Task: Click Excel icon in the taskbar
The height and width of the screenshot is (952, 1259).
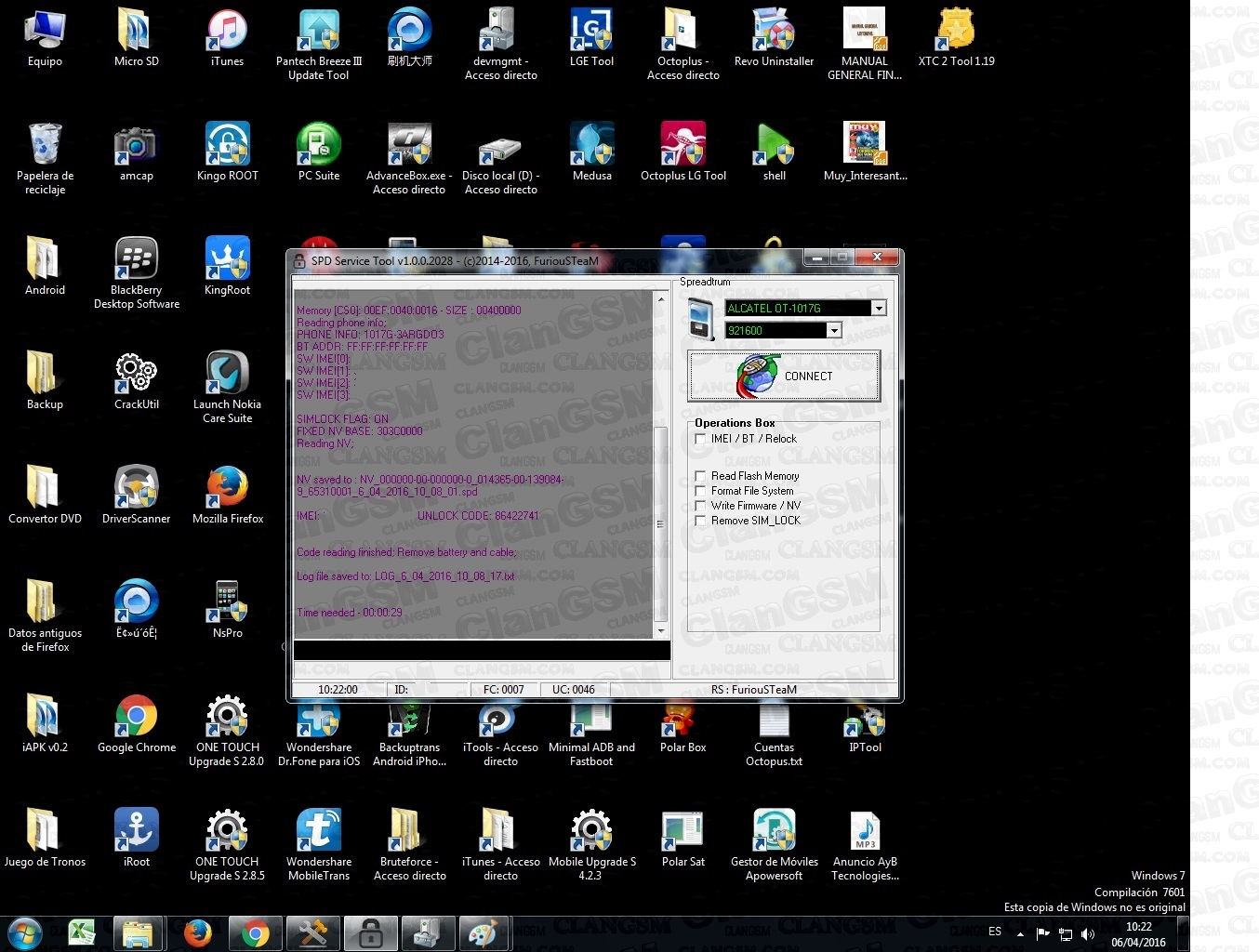Action: coord(82,933)
